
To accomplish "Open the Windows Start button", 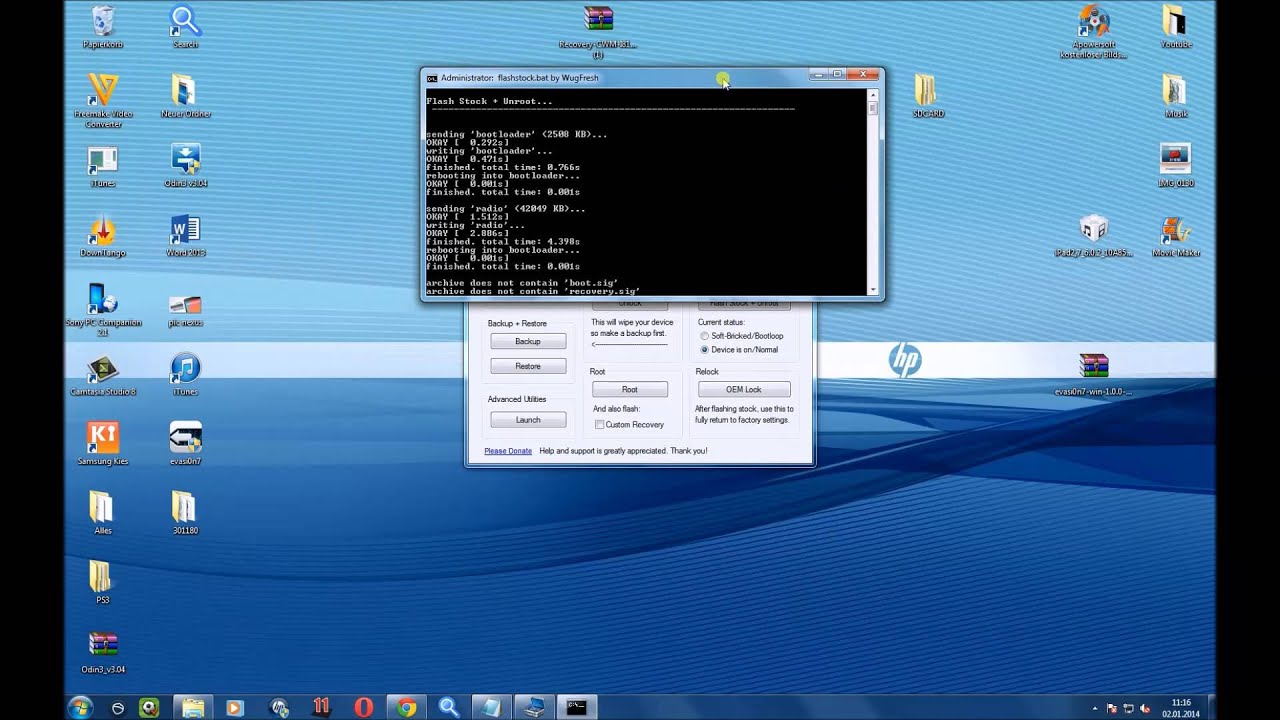I will (x=80, y=707).
